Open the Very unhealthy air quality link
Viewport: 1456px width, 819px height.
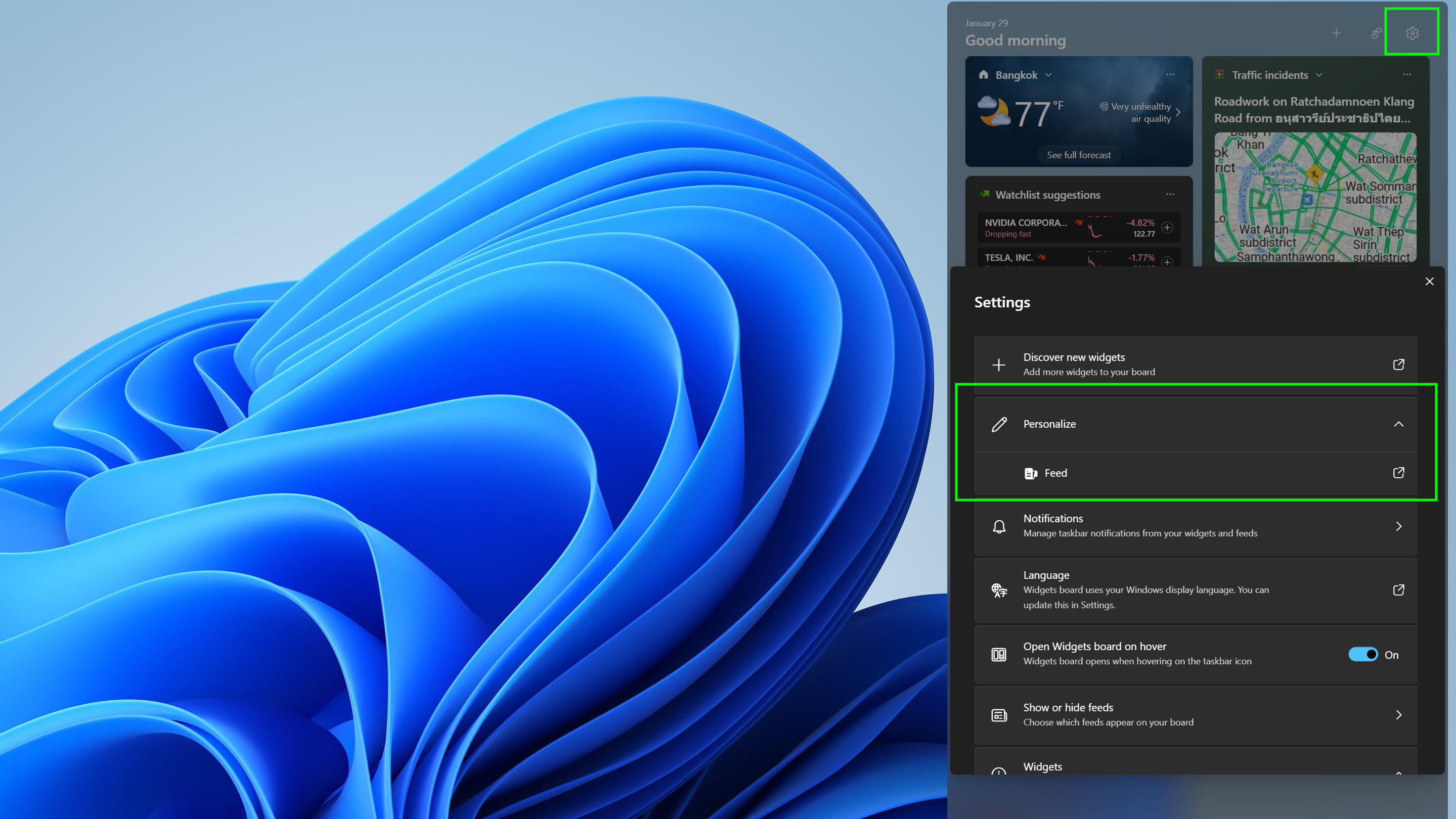point(1139,112)
